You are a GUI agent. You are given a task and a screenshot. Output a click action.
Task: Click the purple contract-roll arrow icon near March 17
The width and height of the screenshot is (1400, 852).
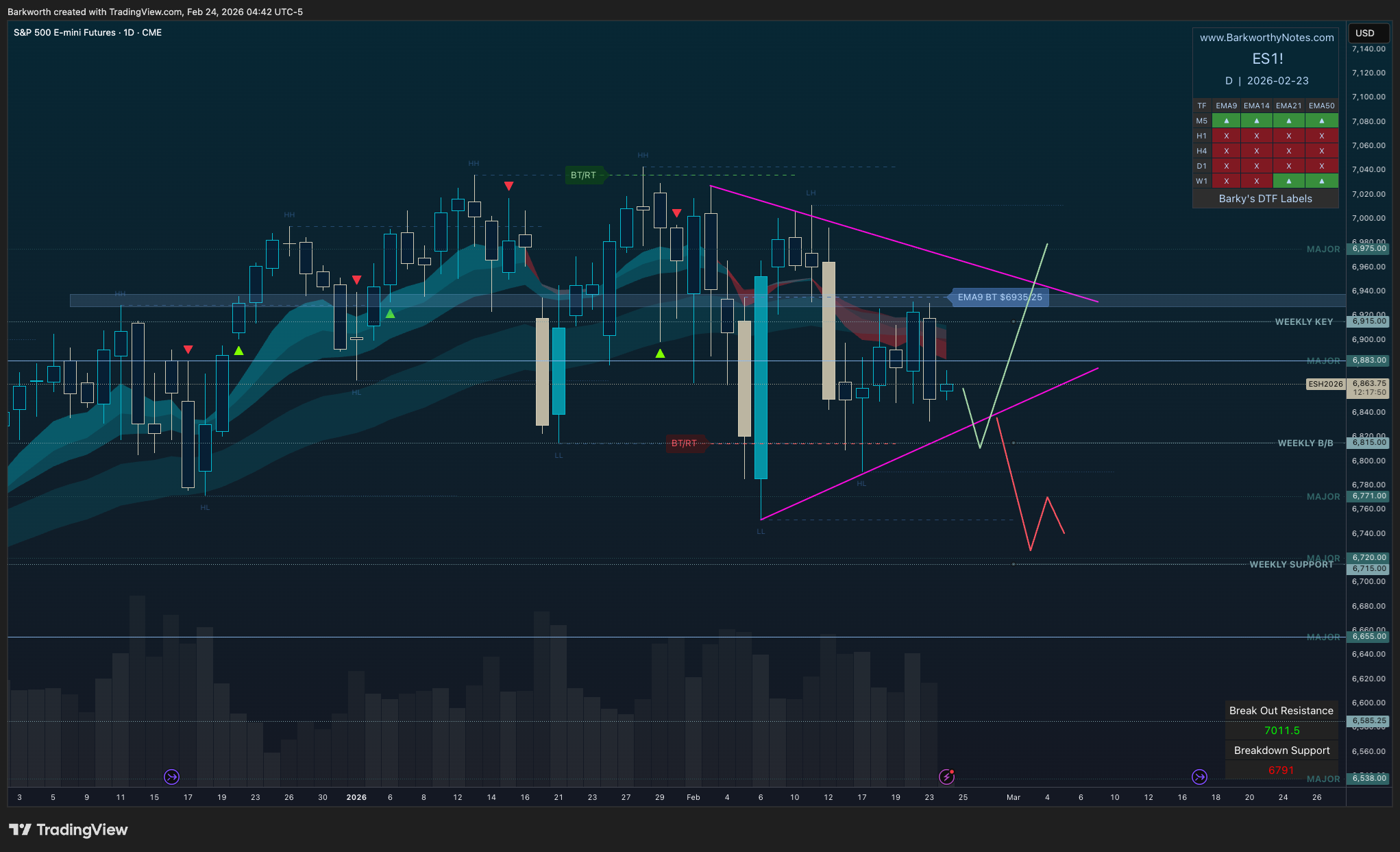coord(1199,777)
